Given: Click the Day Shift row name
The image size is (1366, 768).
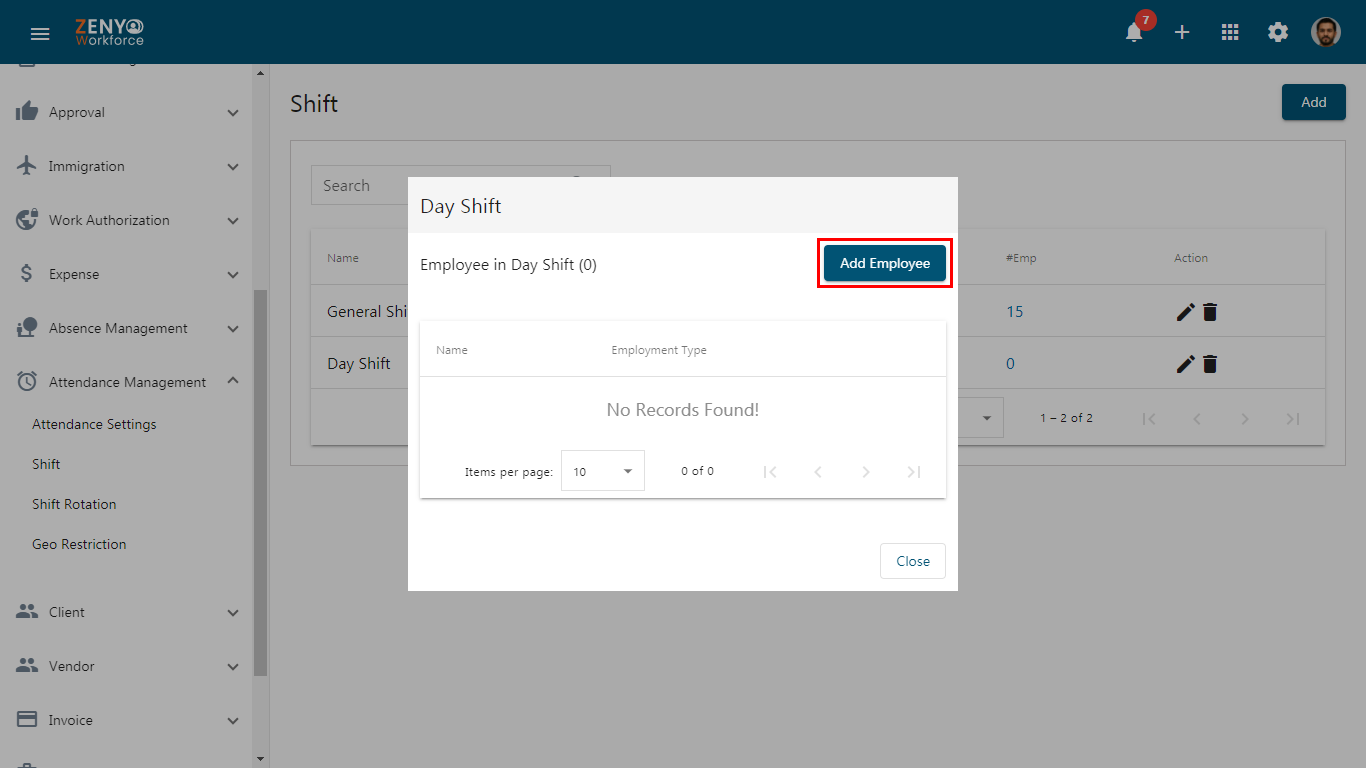Looking at the screenshot, I should [x=359, y=364].
